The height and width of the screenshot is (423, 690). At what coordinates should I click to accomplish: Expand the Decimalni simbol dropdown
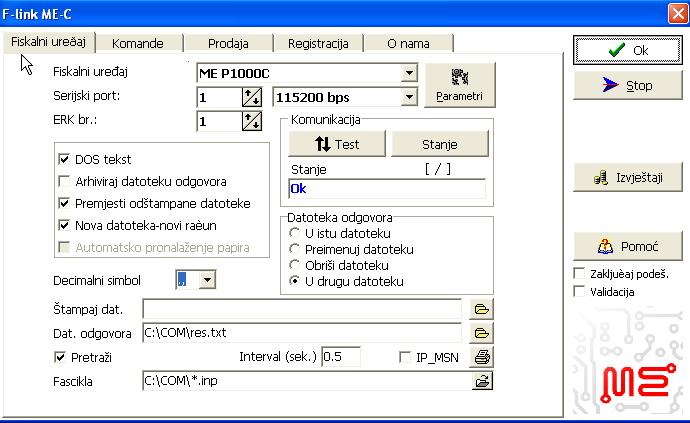click(x=207, y=280)
